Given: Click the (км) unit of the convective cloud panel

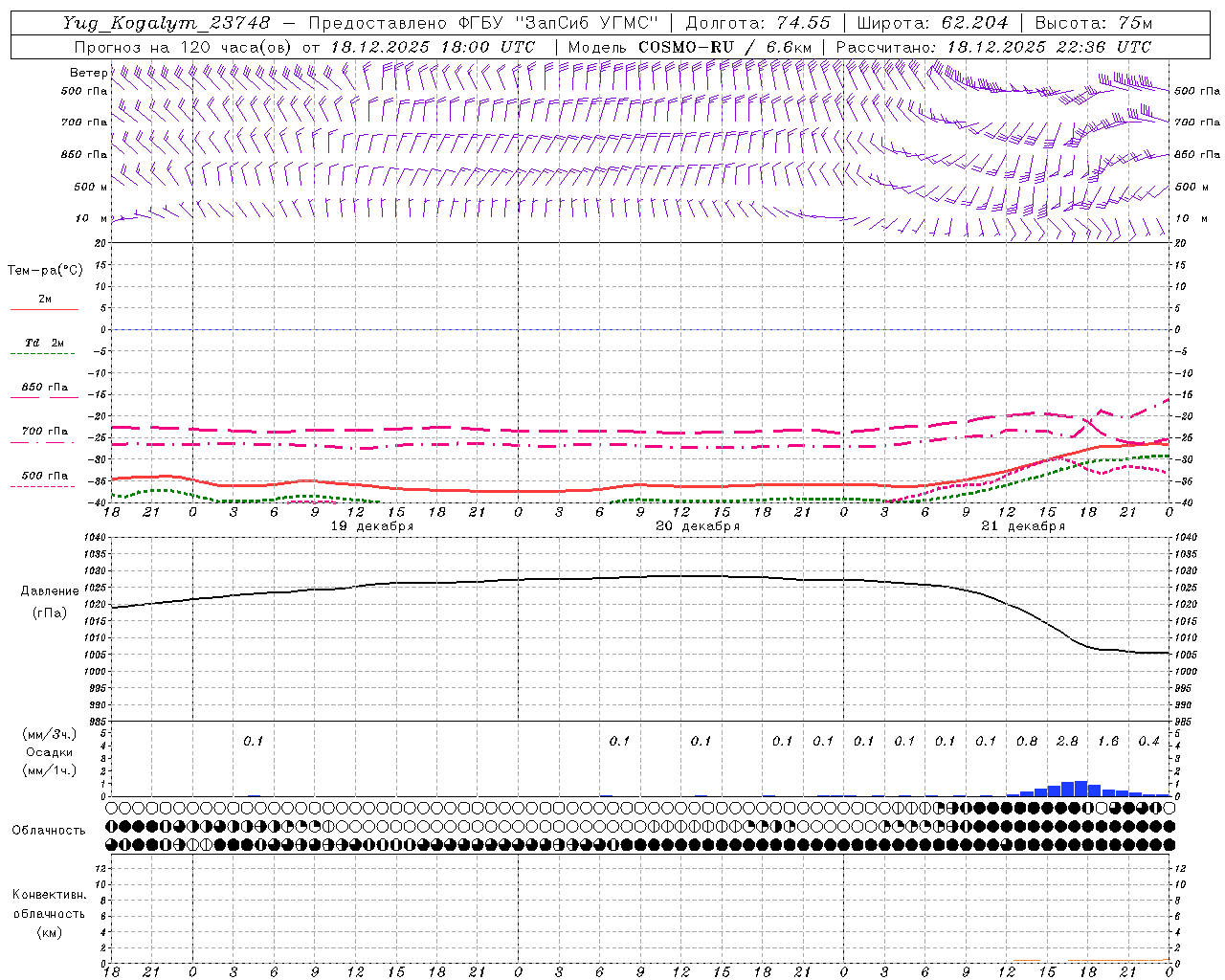Looking at the screenshot, I should (x=50, y=932).
